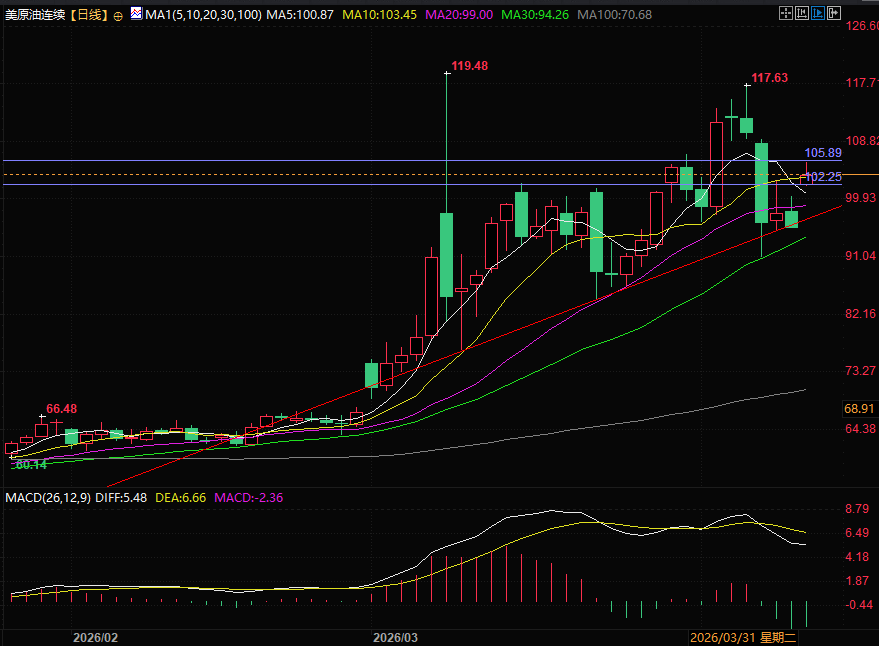
Task: Open side panel with the arrow icon
Action: [835, 13]
